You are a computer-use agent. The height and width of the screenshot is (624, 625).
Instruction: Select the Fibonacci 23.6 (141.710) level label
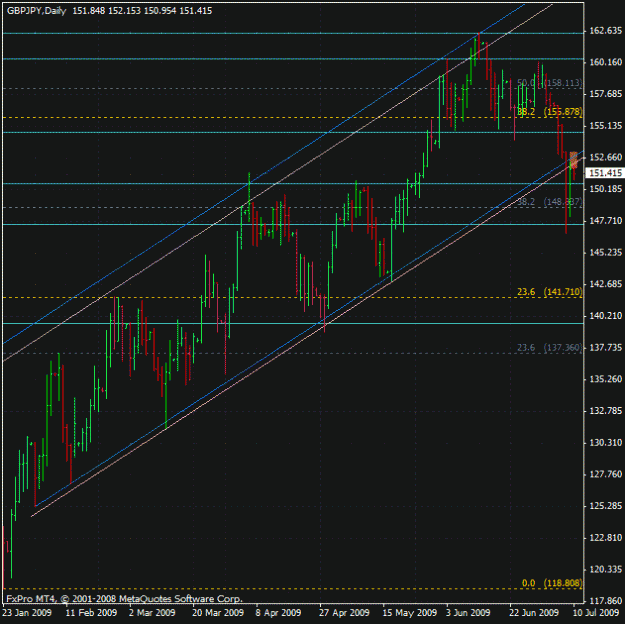pos(550,292)
